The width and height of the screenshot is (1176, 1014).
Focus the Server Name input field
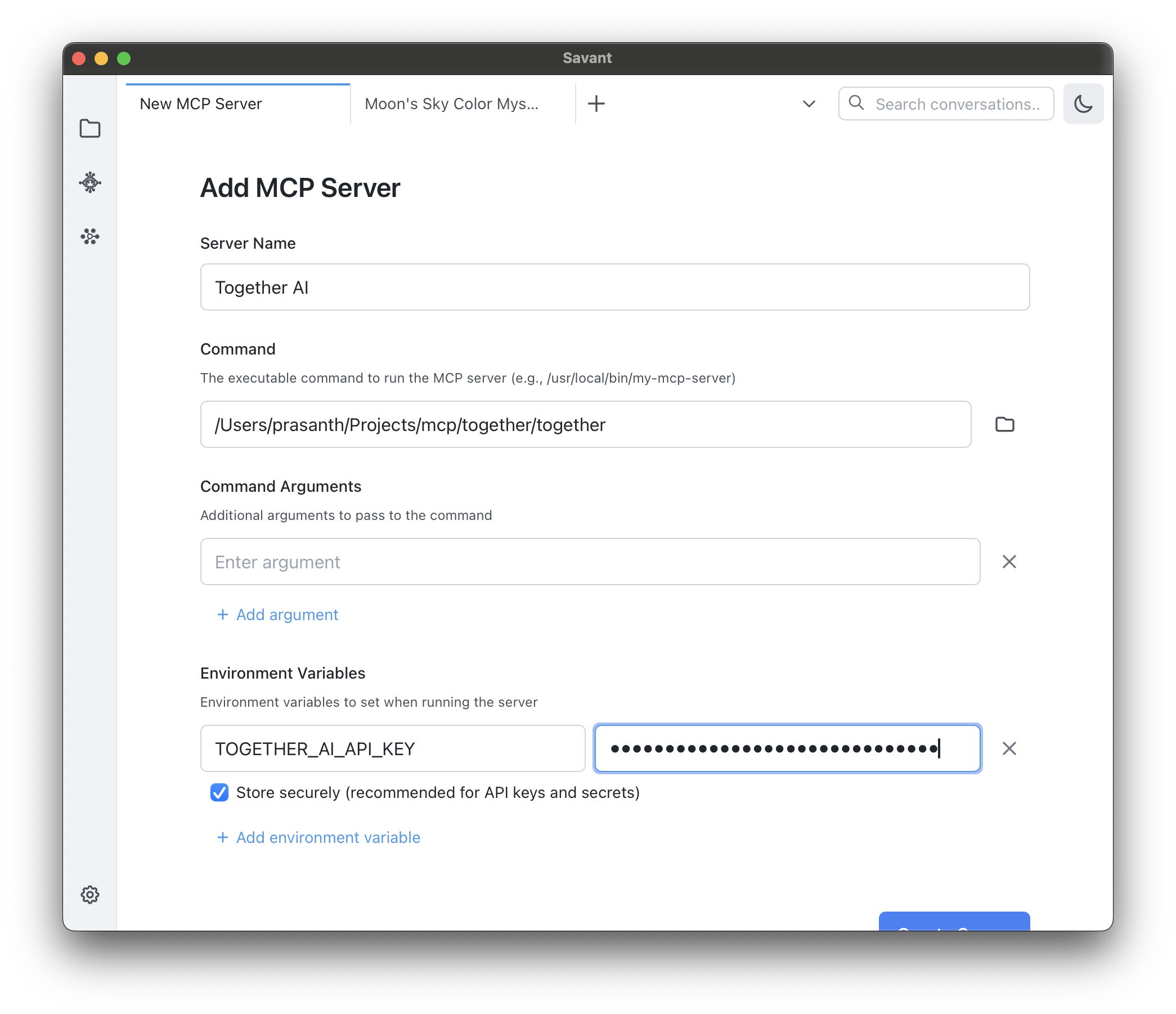tap(614, 288)
